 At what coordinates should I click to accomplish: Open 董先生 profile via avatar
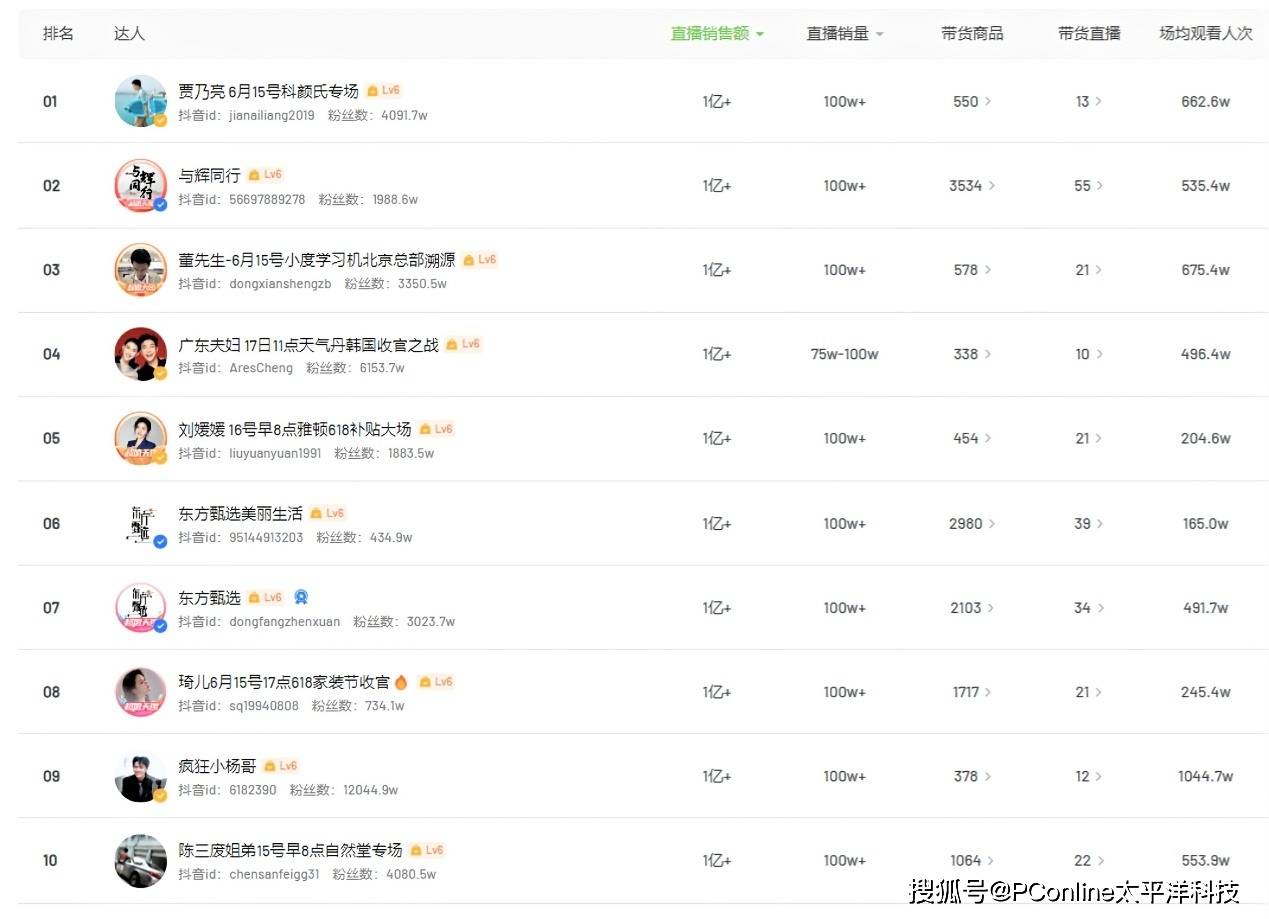[140, 270]
